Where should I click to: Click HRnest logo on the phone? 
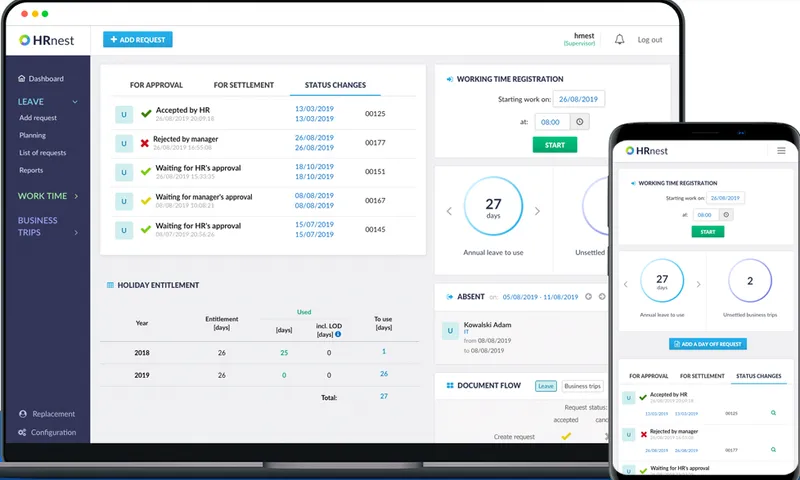tap(646, 151)
